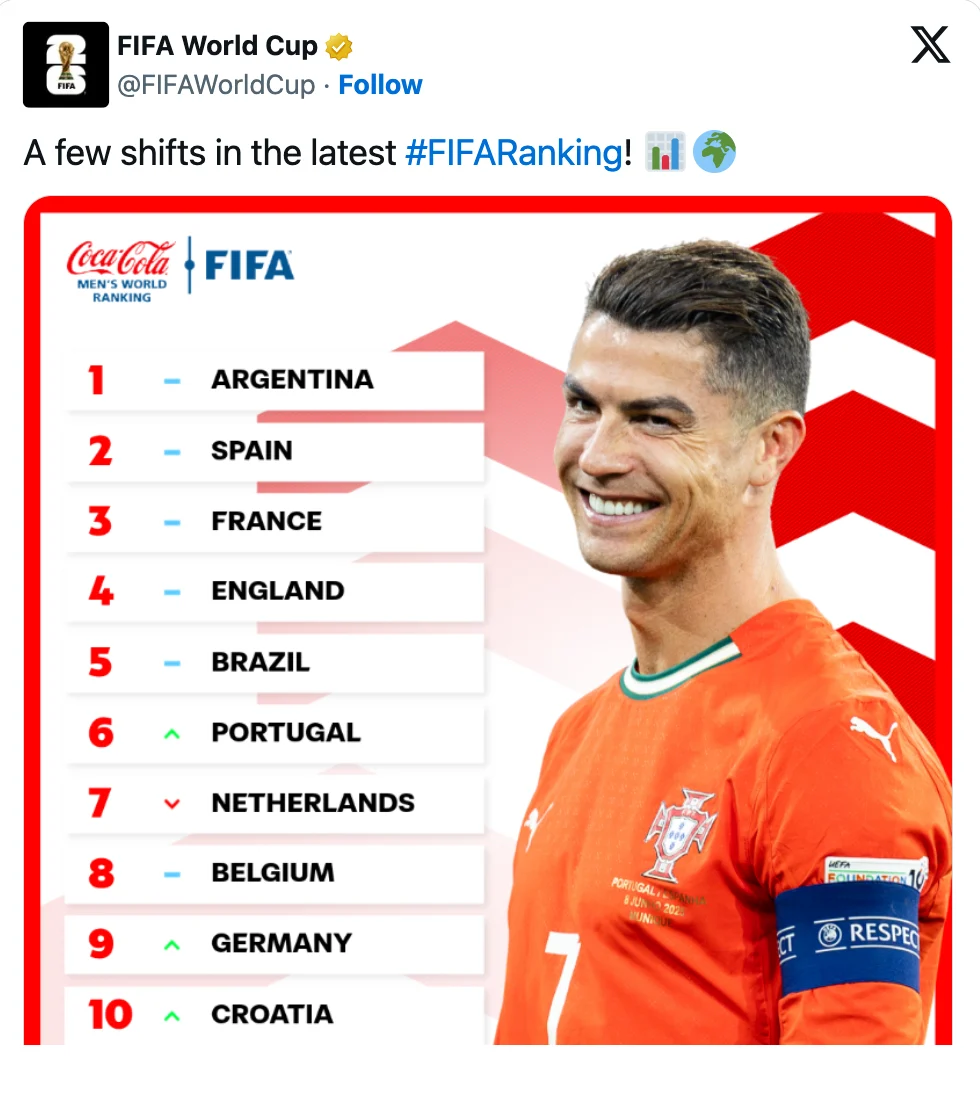Click the bar chart emoji
The width and height of the screenshot is (980, 1108).
664,152
